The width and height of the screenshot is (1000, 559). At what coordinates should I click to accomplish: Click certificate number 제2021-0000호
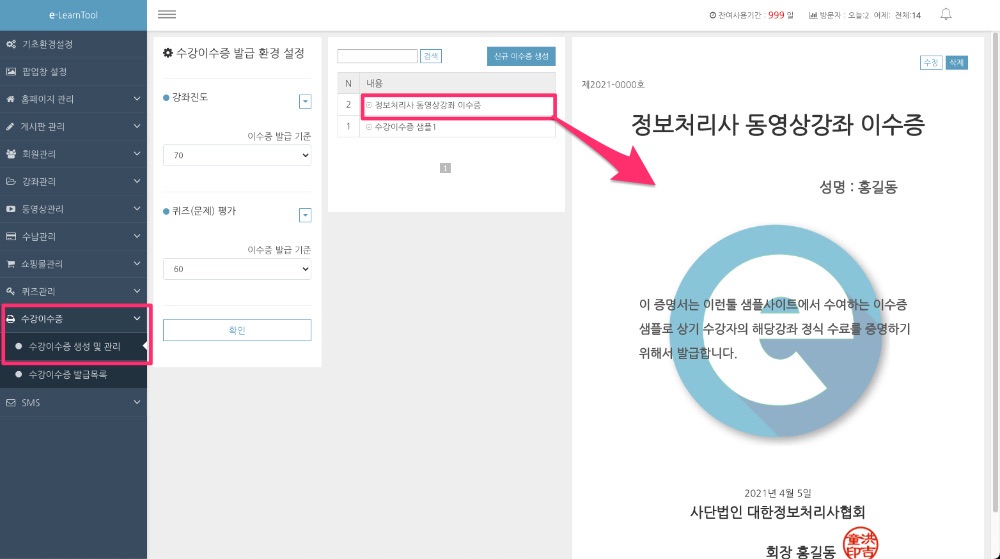click(x=613, y=84)
